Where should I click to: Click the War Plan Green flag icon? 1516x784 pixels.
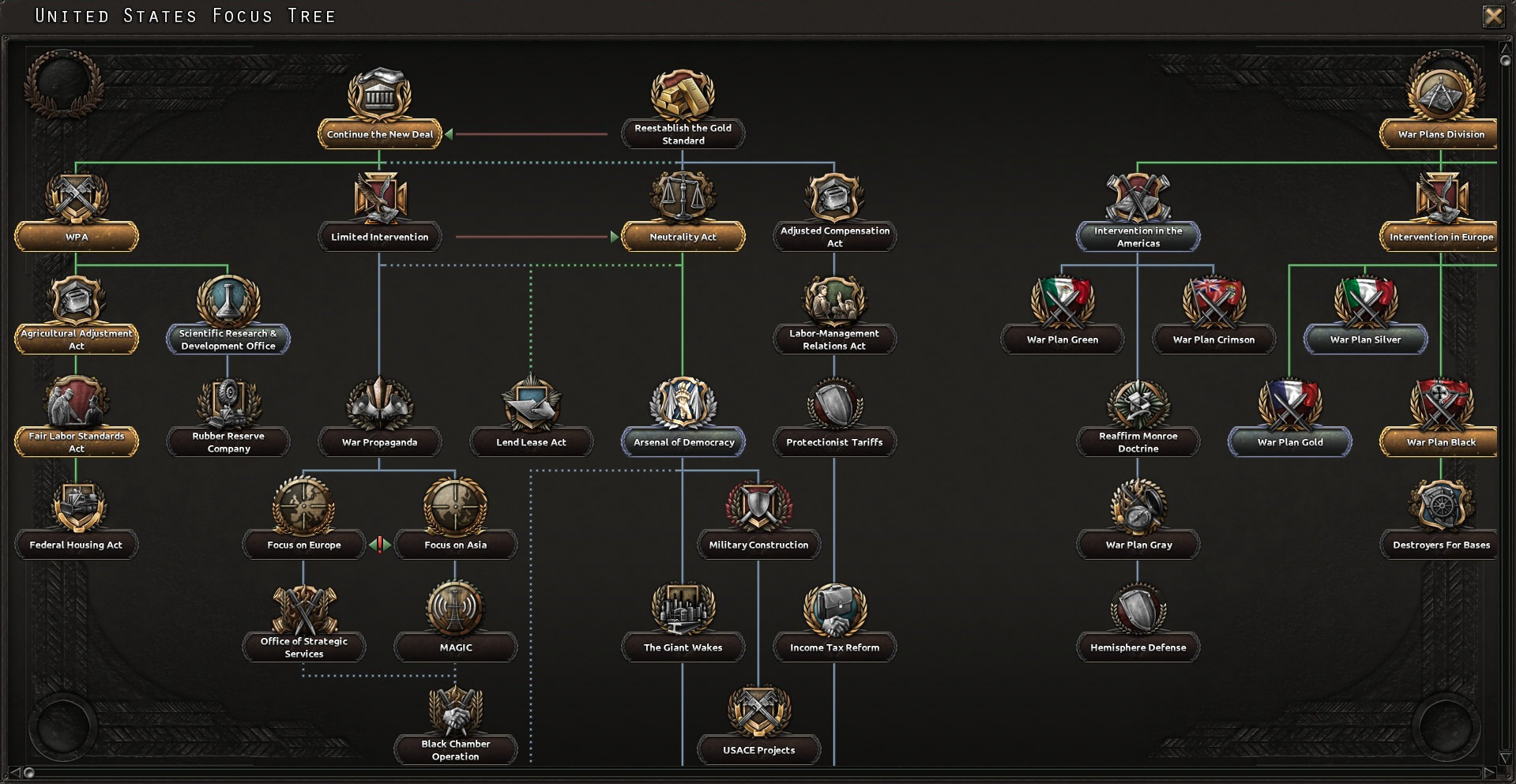(x=1062, y=301)
